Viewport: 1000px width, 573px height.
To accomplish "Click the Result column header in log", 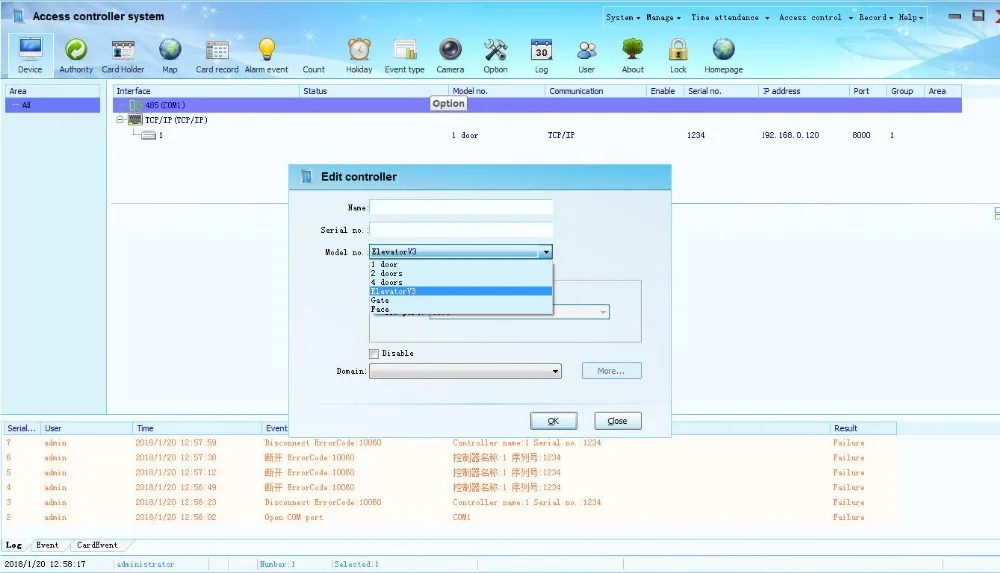I will 863,428.
